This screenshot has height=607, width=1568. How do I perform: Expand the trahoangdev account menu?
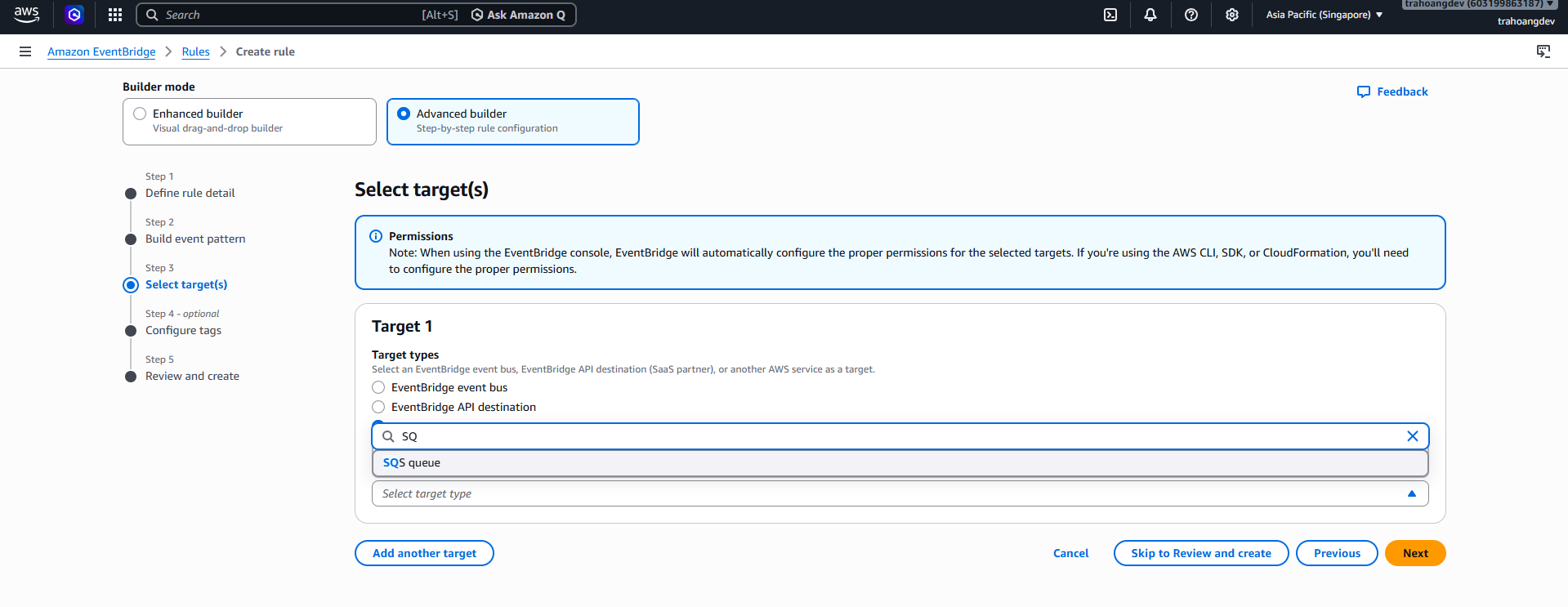[1479, 4]
